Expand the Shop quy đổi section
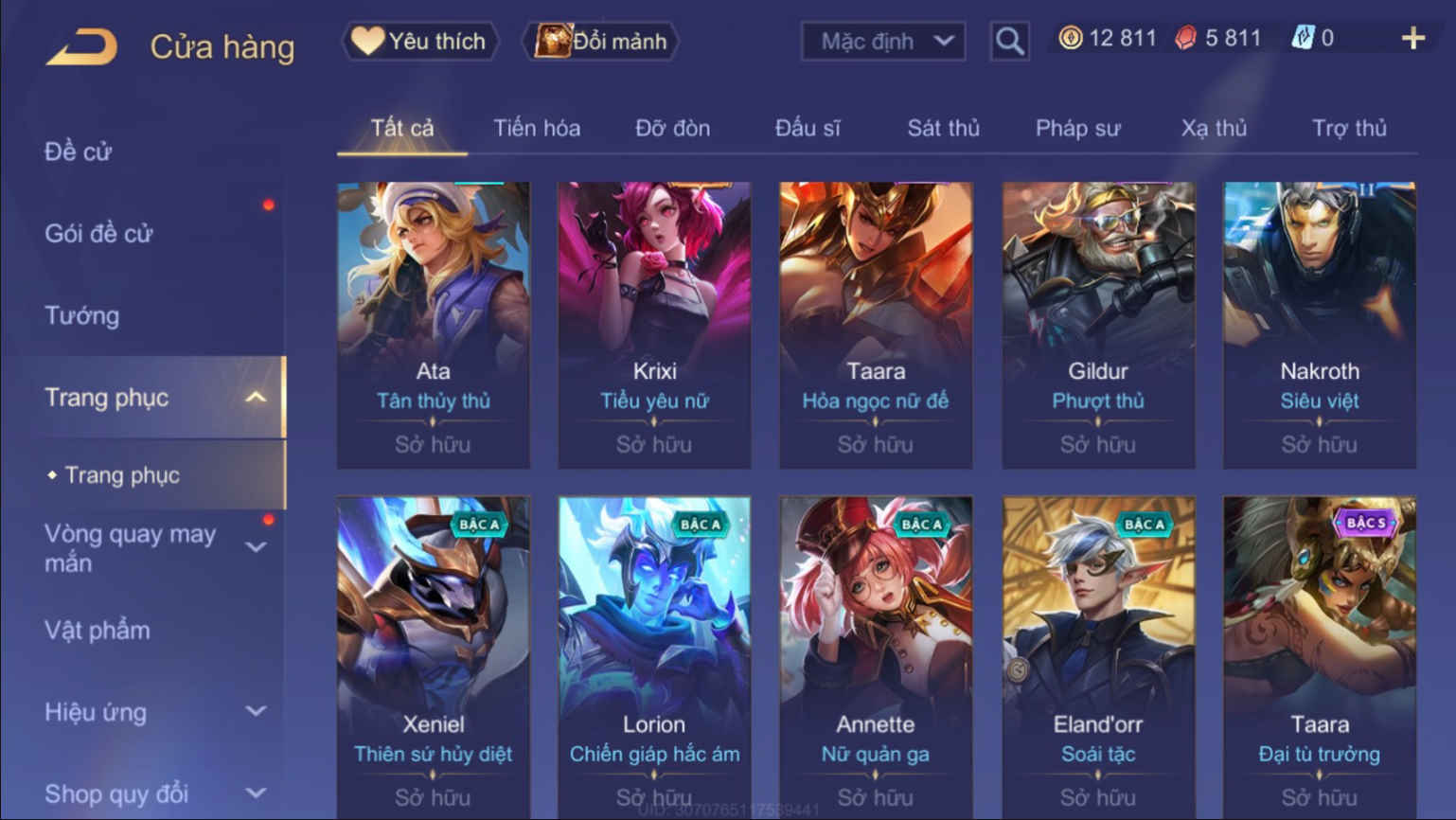Screen dimensions: 1456x820 (x=256, y=793)
